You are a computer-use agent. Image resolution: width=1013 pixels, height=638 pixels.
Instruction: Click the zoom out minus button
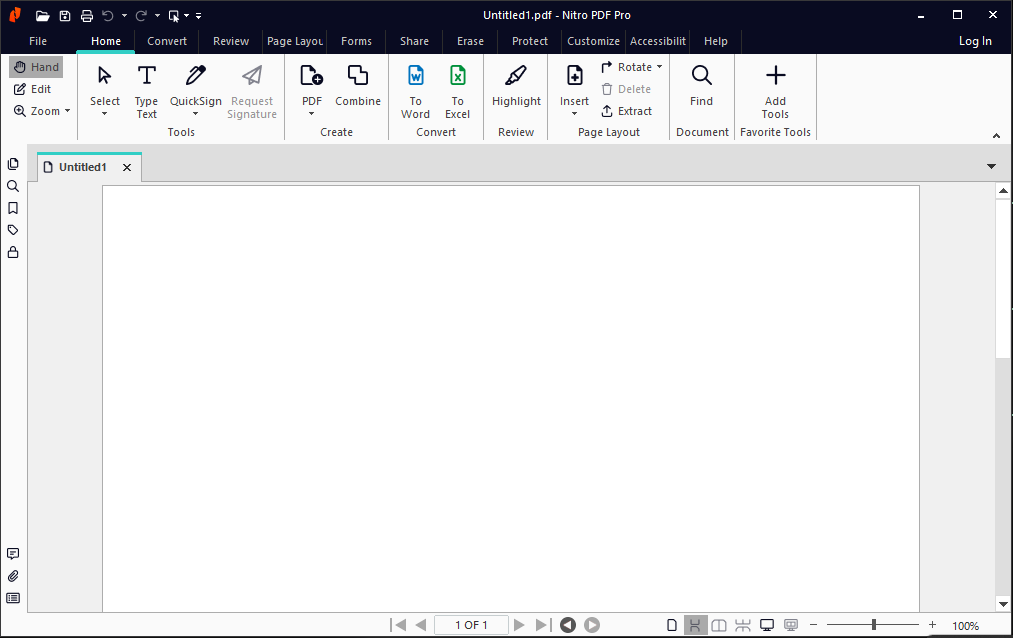coord(813,624)
